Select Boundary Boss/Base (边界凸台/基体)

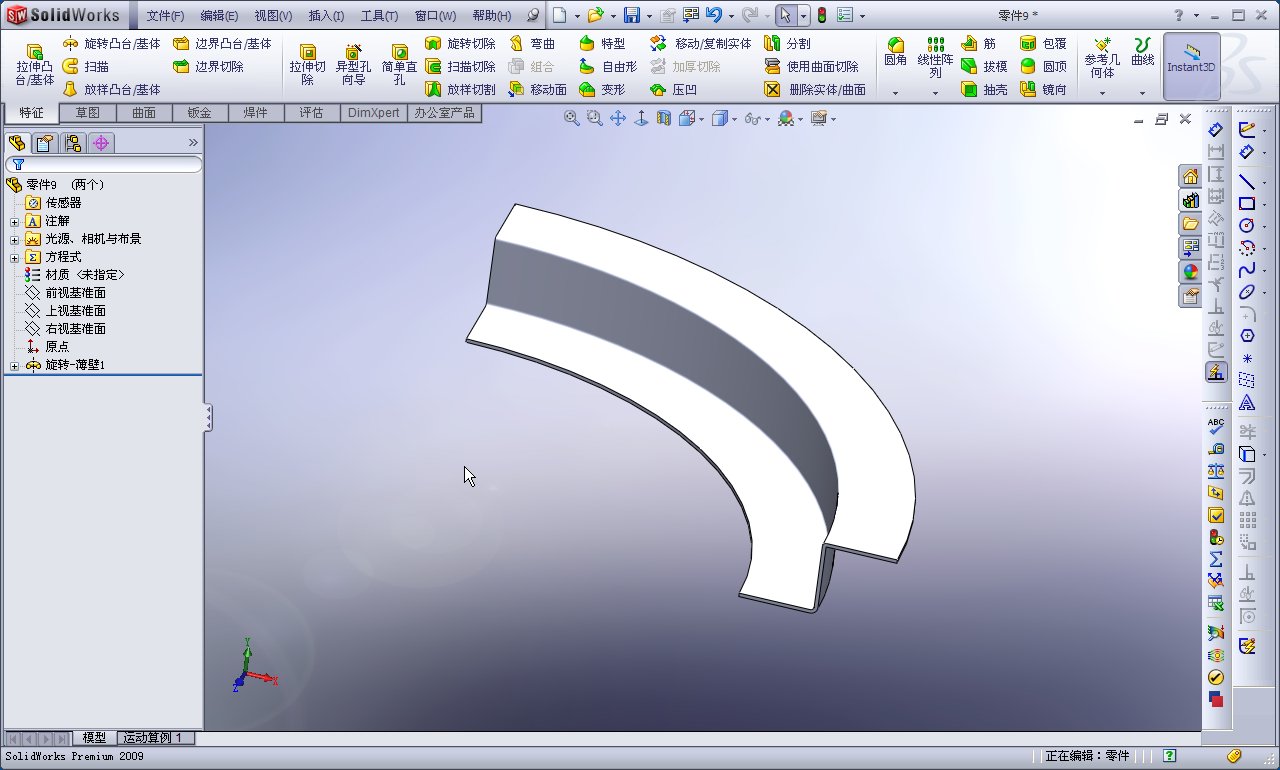[222, 44]
